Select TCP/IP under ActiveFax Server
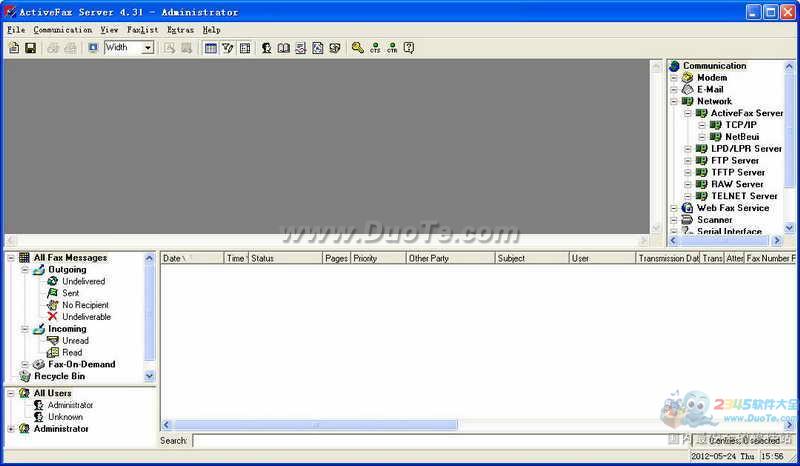800x466 pixels. (x=741, y=125)
